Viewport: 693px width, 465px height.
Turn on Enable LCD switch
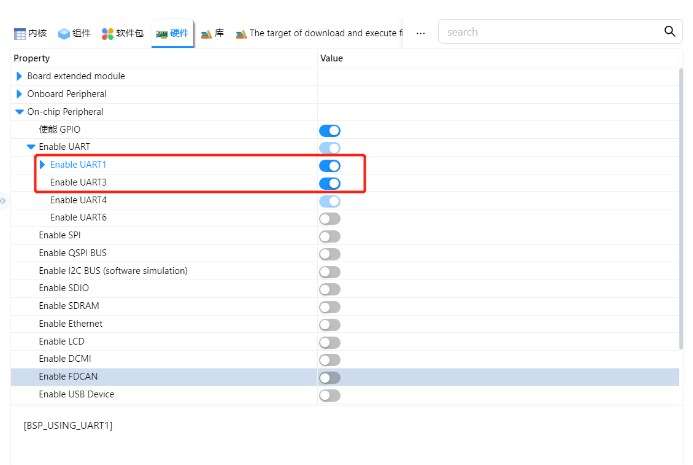330,343
